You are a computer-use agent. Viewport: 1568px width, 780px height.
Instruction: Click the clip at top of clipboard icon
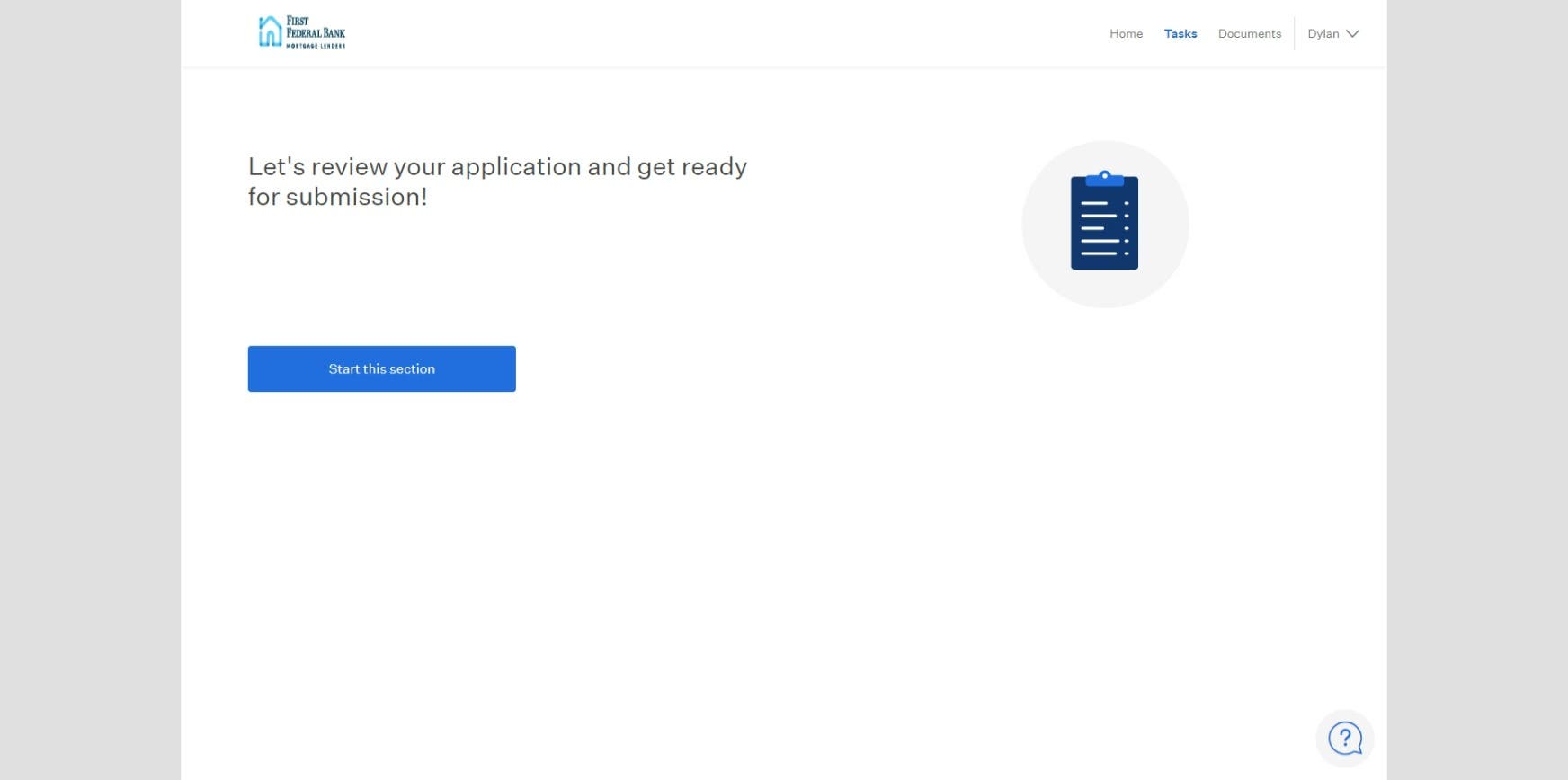point(1104,178)
